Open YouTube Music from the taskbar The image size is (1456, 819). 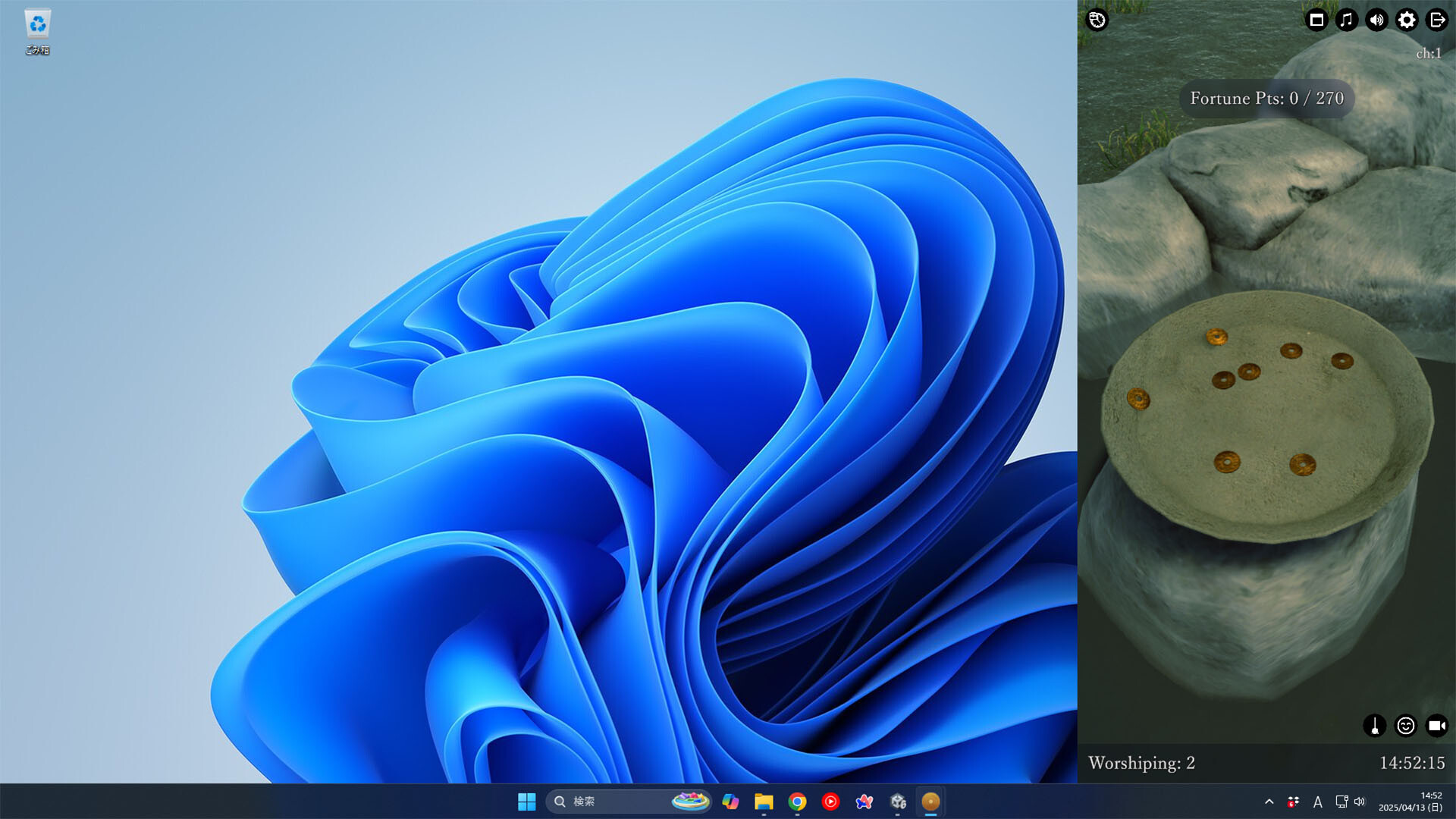pyautogui.click(x=830, y=802)
